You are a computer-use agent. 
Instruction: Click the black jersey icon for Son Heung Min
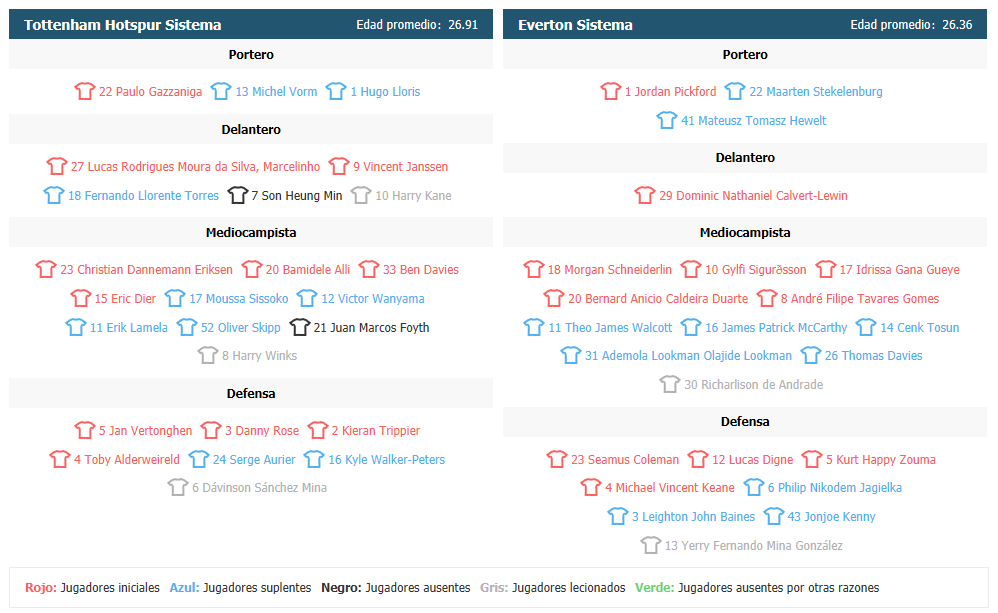click(x=237, y=195)
